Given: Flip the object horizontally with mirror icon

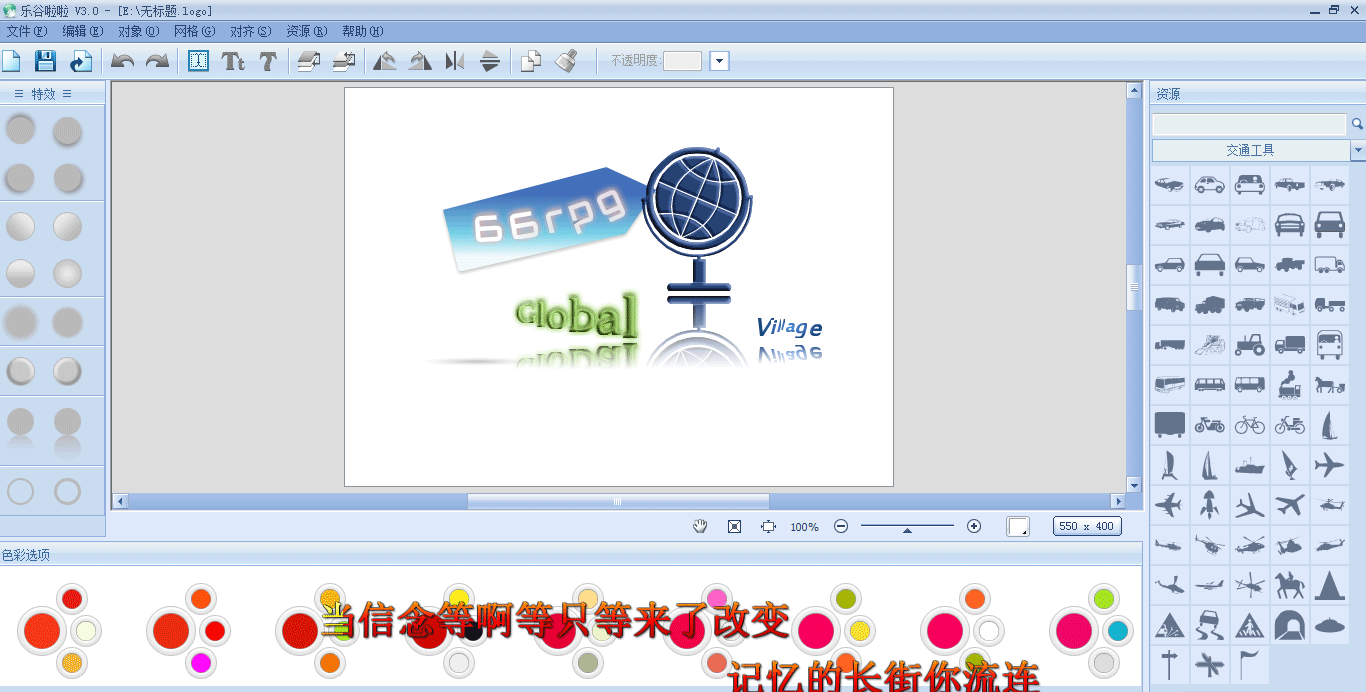Looking at the screenshot, I should click(x=455, y=61).
